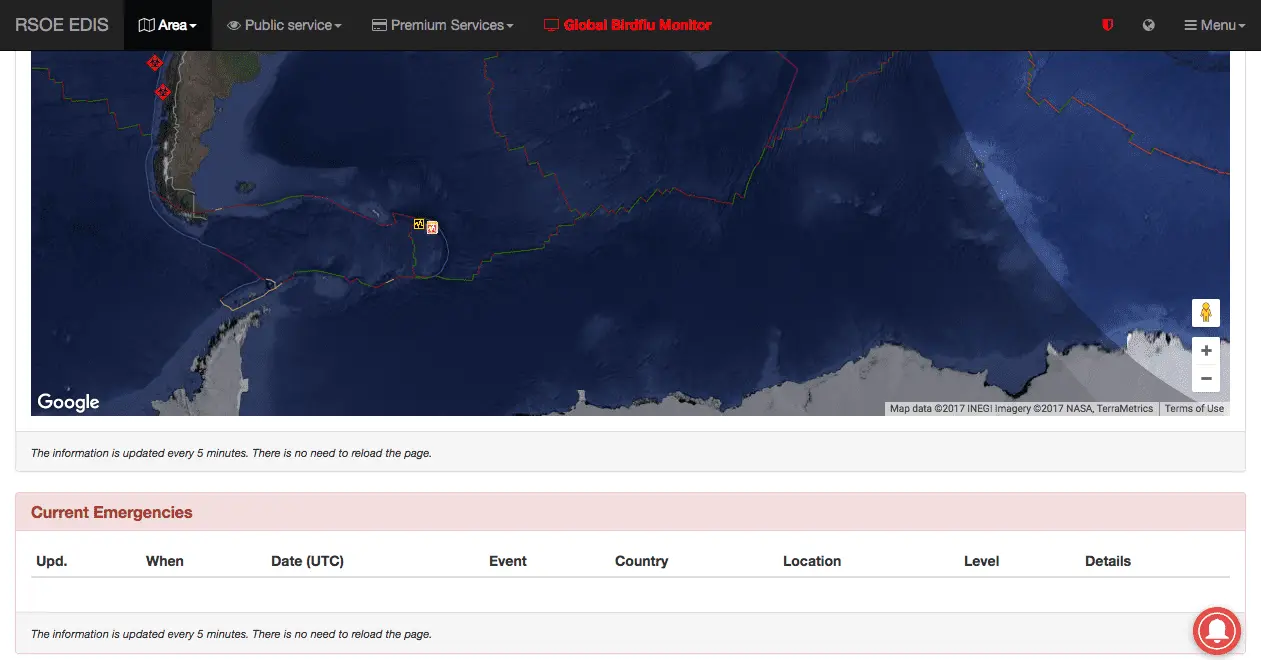Click the Google logo on the map
Viewport: 1261px width, 660px height.
click(x=68, y=402)
